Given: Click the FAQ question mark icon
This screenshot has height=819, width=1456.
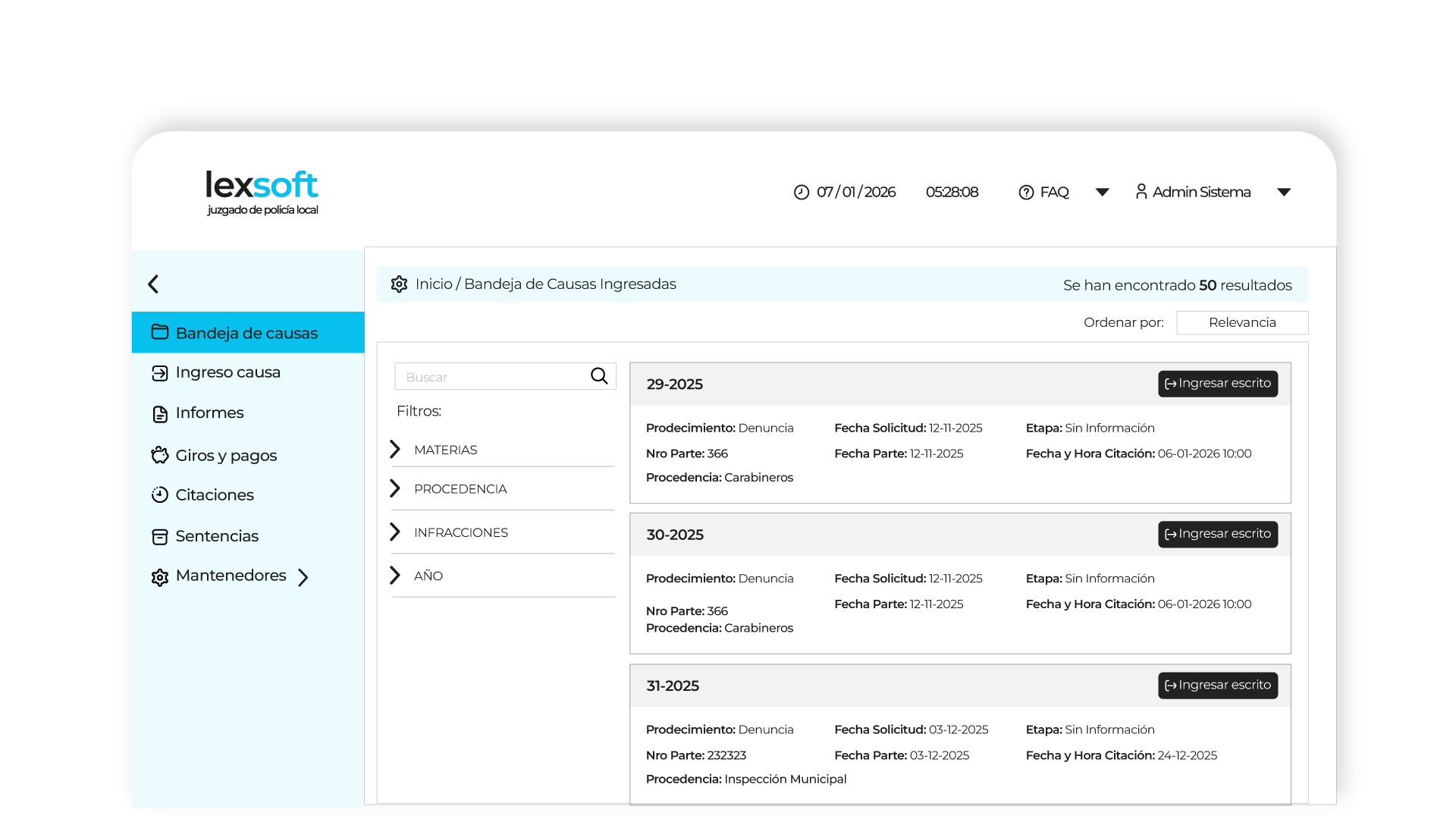Looking at the screenshot, I should pyautogui.click(x=1026, y=193).
